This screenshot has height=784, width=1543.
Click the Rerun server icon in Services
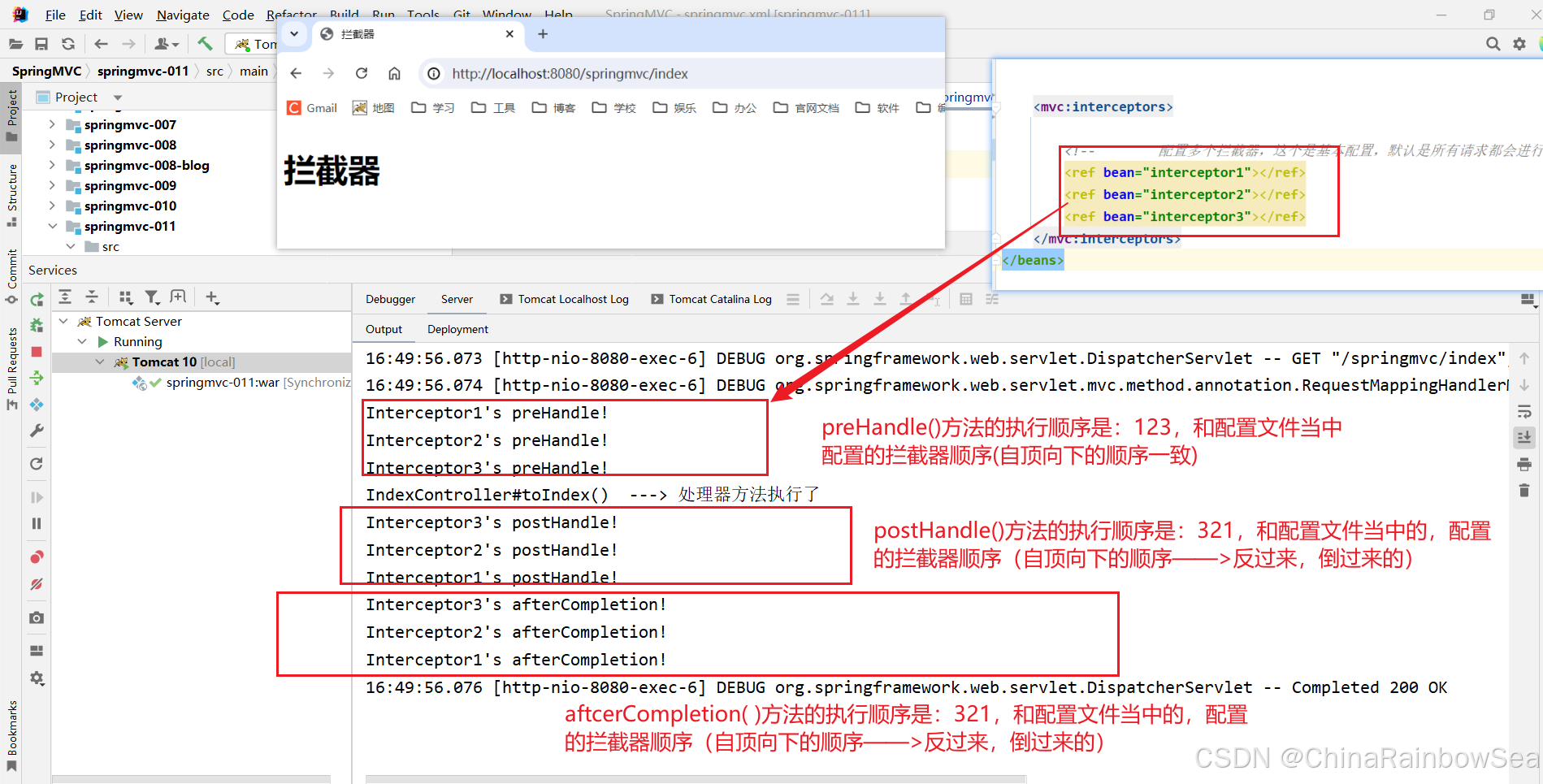tap(37, 300)
